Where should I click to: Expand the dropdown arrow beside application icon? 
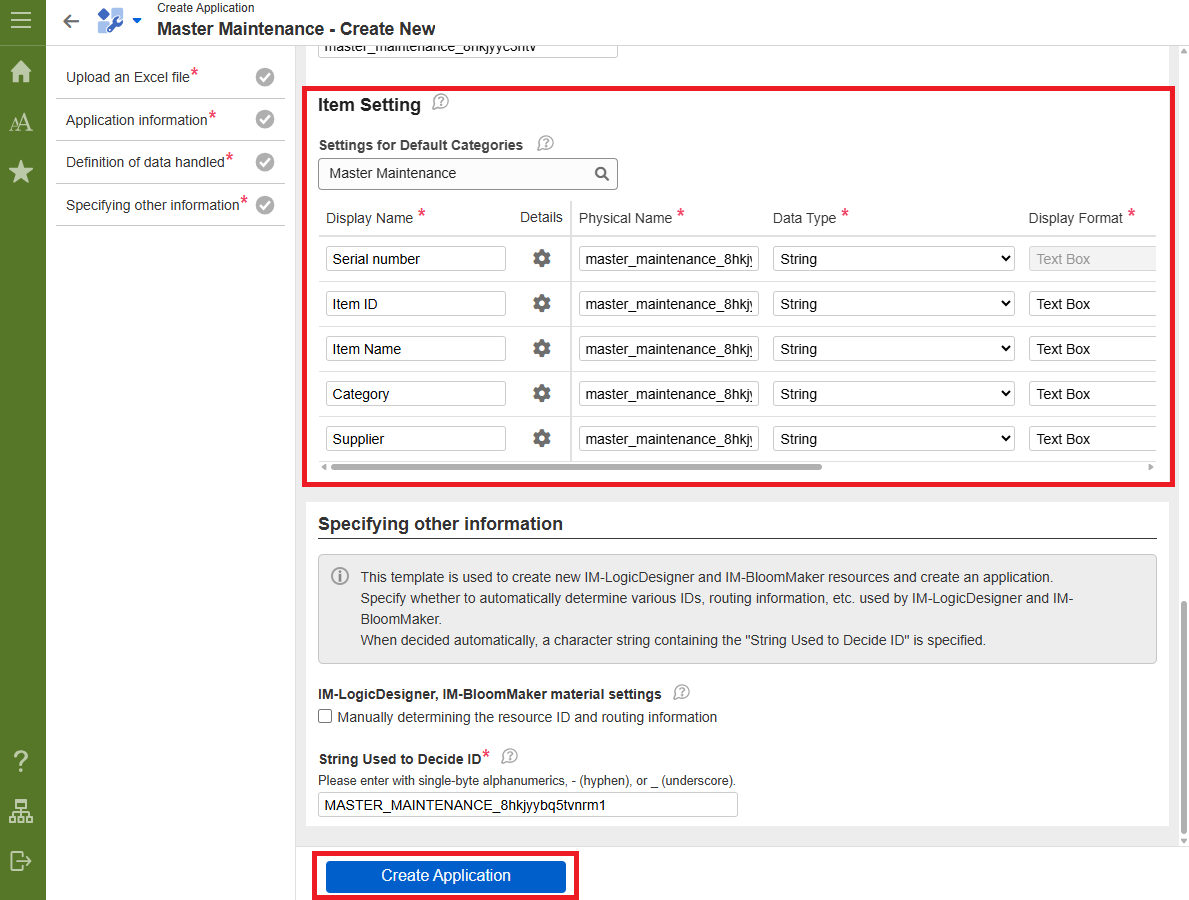(x=137, y=20)
